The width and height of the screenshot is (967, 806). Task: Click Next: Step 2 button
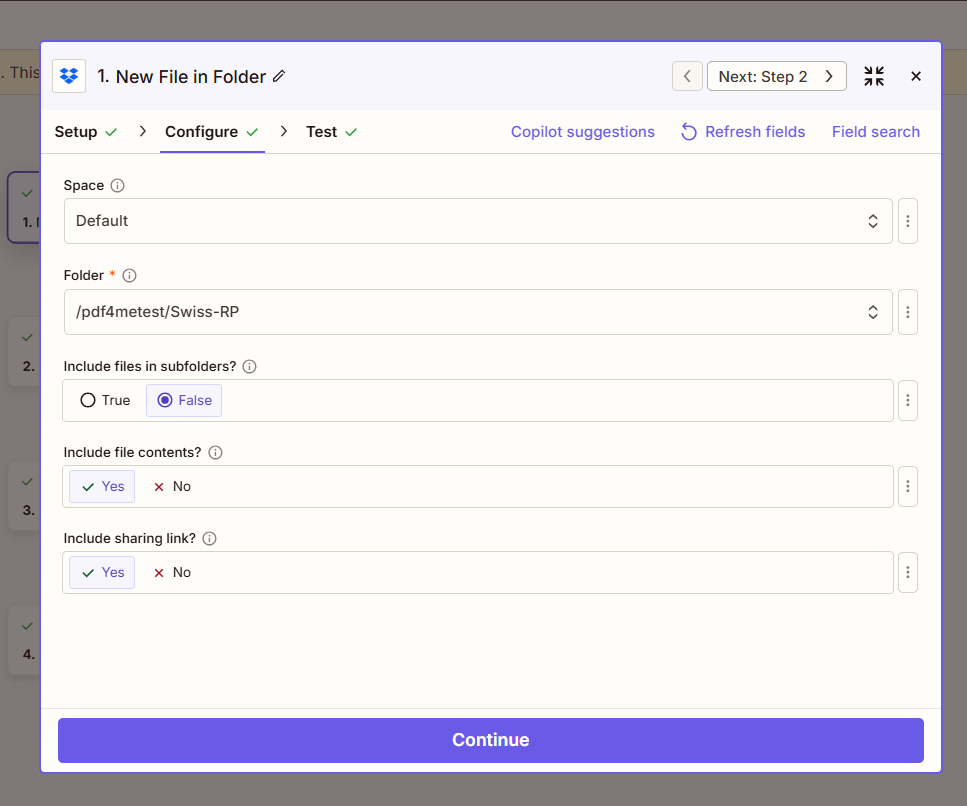point(776,76)
